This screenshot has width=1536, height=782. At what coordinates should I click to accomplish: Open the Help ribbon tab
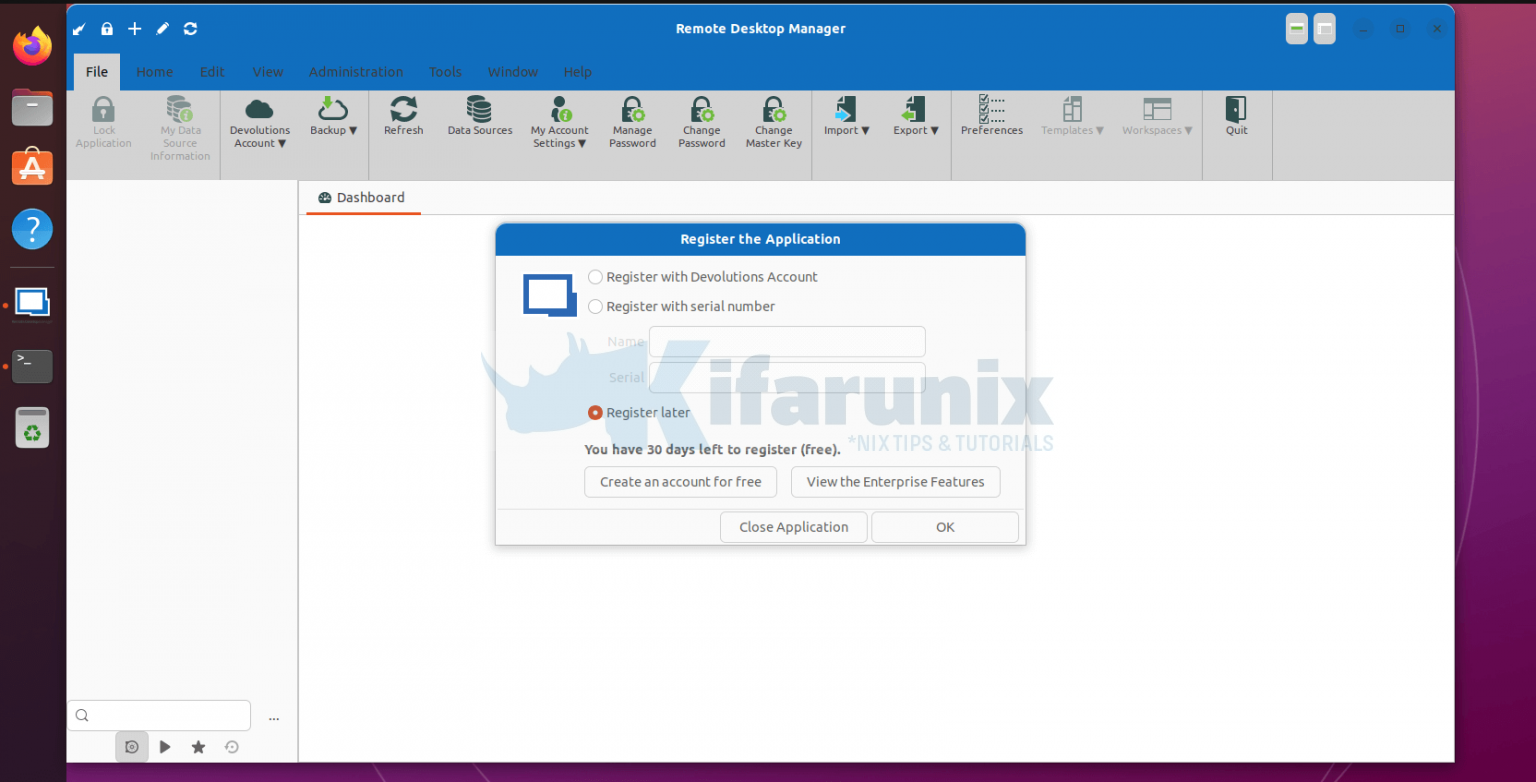[578, 72]
